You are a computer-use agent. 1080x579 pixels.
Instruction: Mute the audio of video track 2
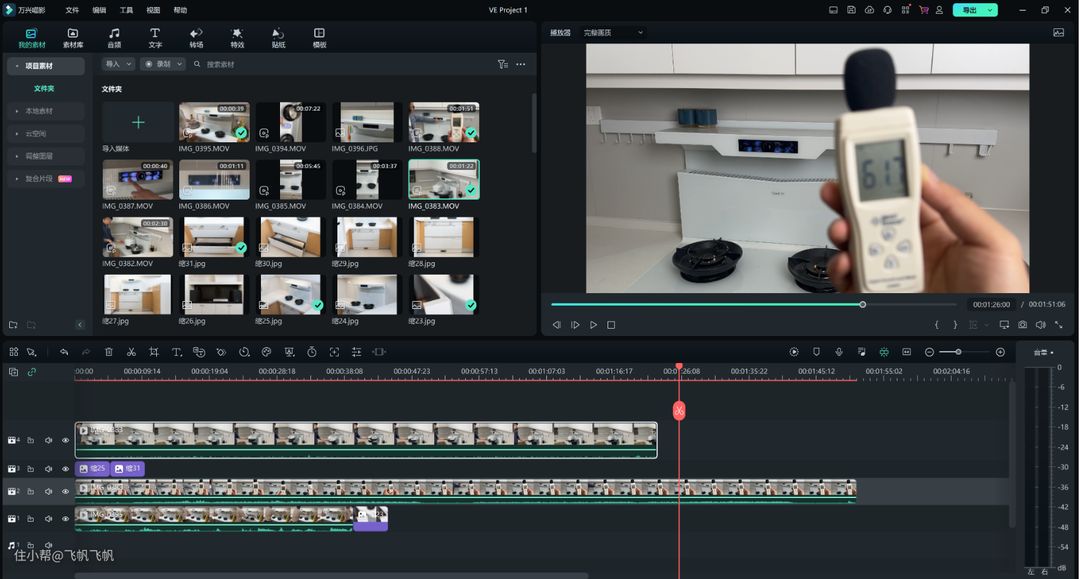[48, 492]
